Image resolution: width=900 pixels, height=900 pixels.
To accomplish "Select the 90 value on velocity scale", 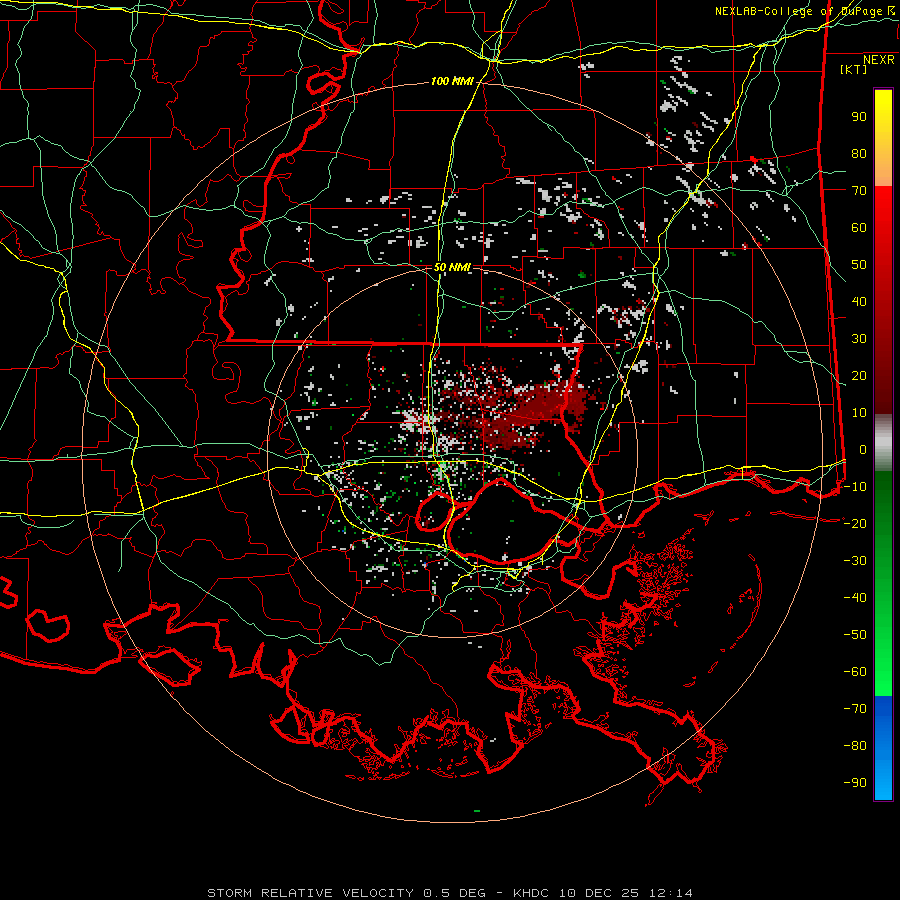I will click(859, 117).
